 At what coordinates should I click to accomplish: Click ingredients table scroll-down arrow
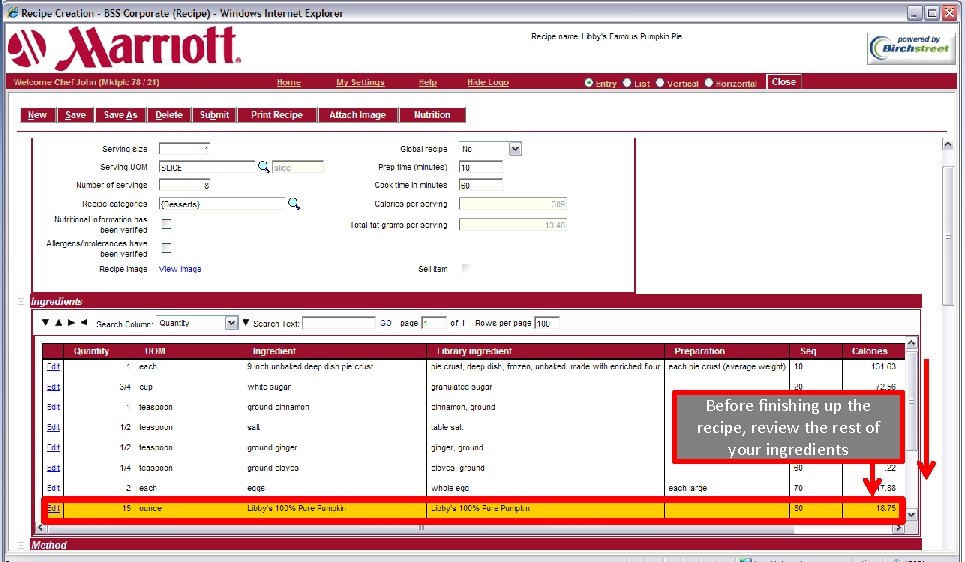[911, 515]
